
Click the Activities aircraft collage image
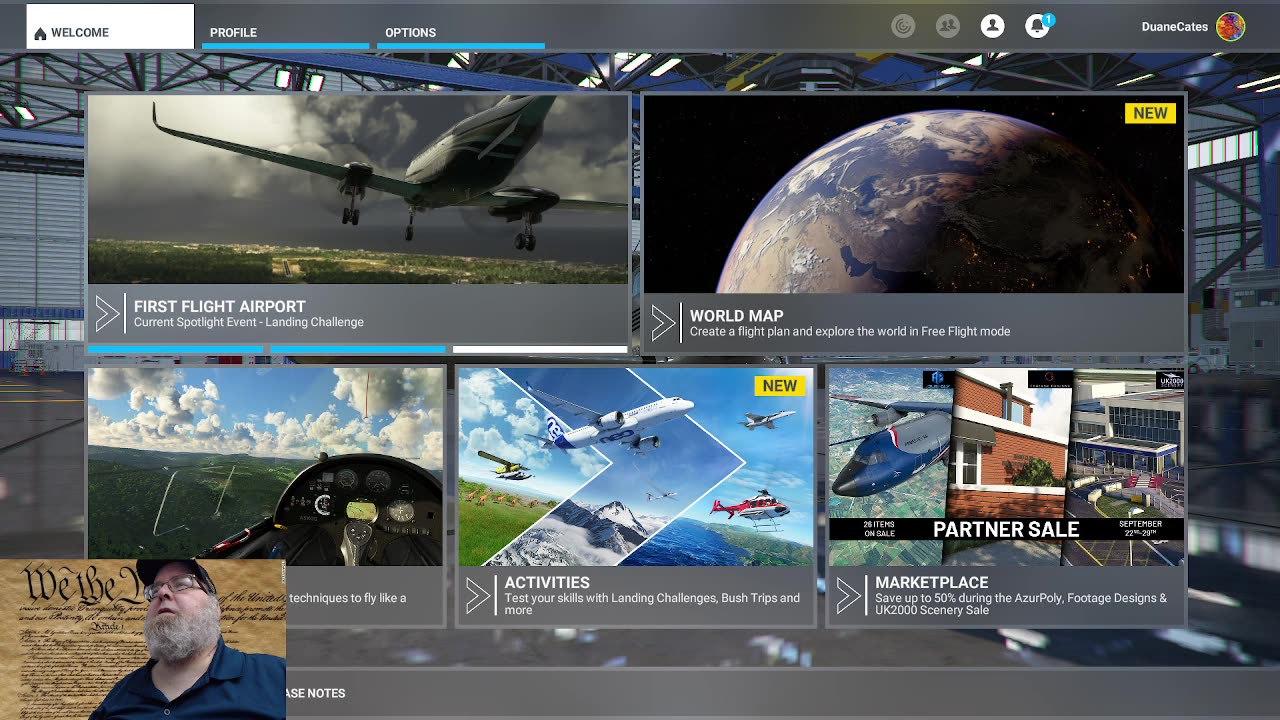coord(636,467)
